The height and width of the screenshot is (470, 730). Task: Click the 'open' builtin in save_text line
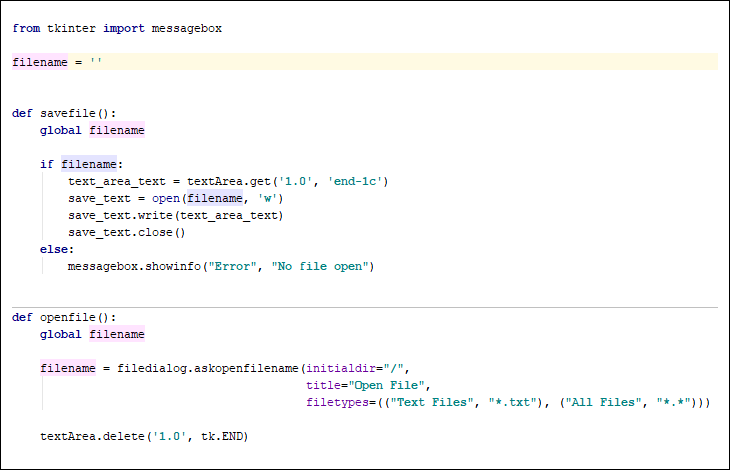point(166,198)
